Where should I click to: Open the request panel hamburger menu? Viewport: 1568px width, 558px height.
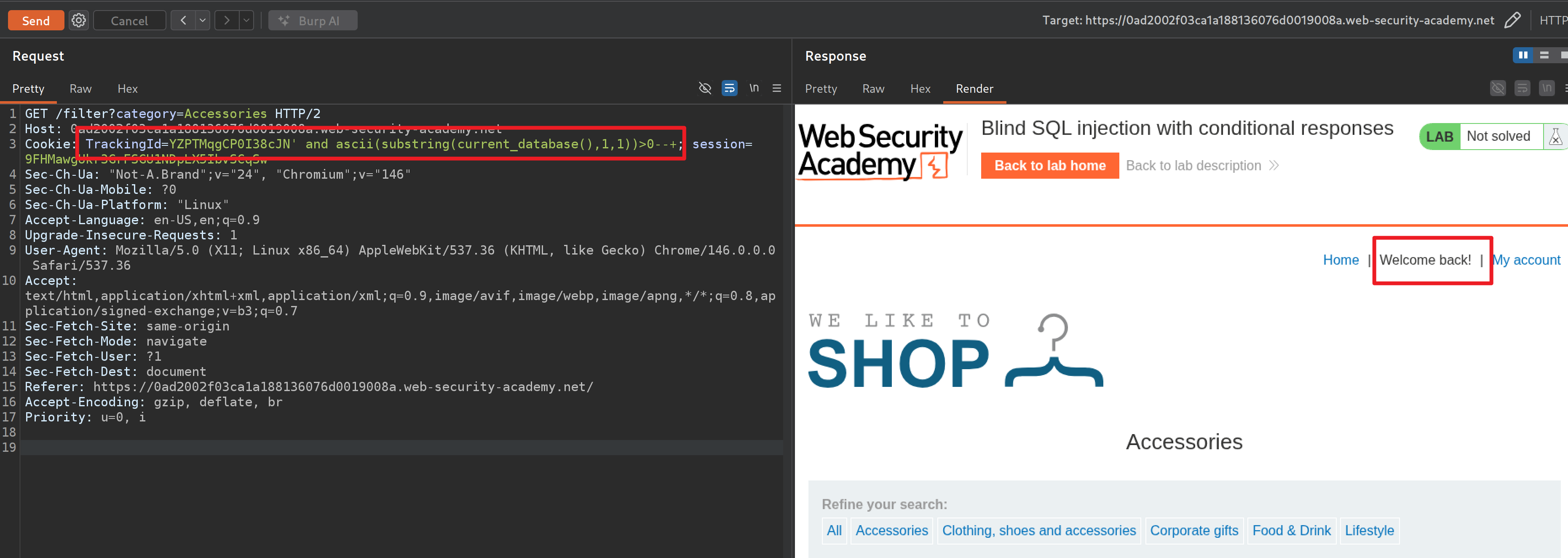pyautogui.click(x=777, y=89)
